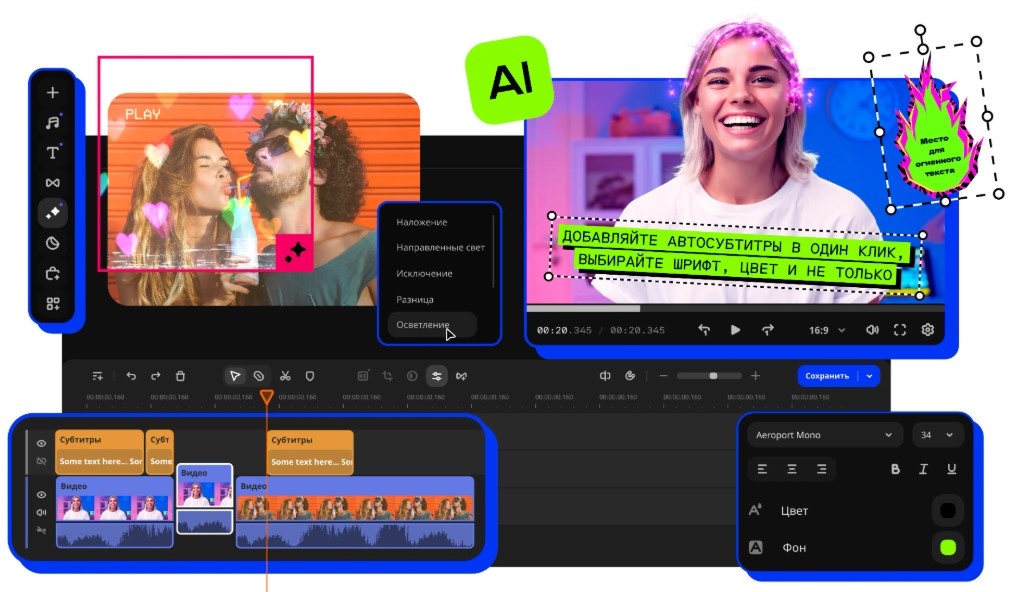Image resolution: width=1016 pixels, height=592 pixels.
Task: Open text color Цвет black swatch
Action: click(947, 510)
